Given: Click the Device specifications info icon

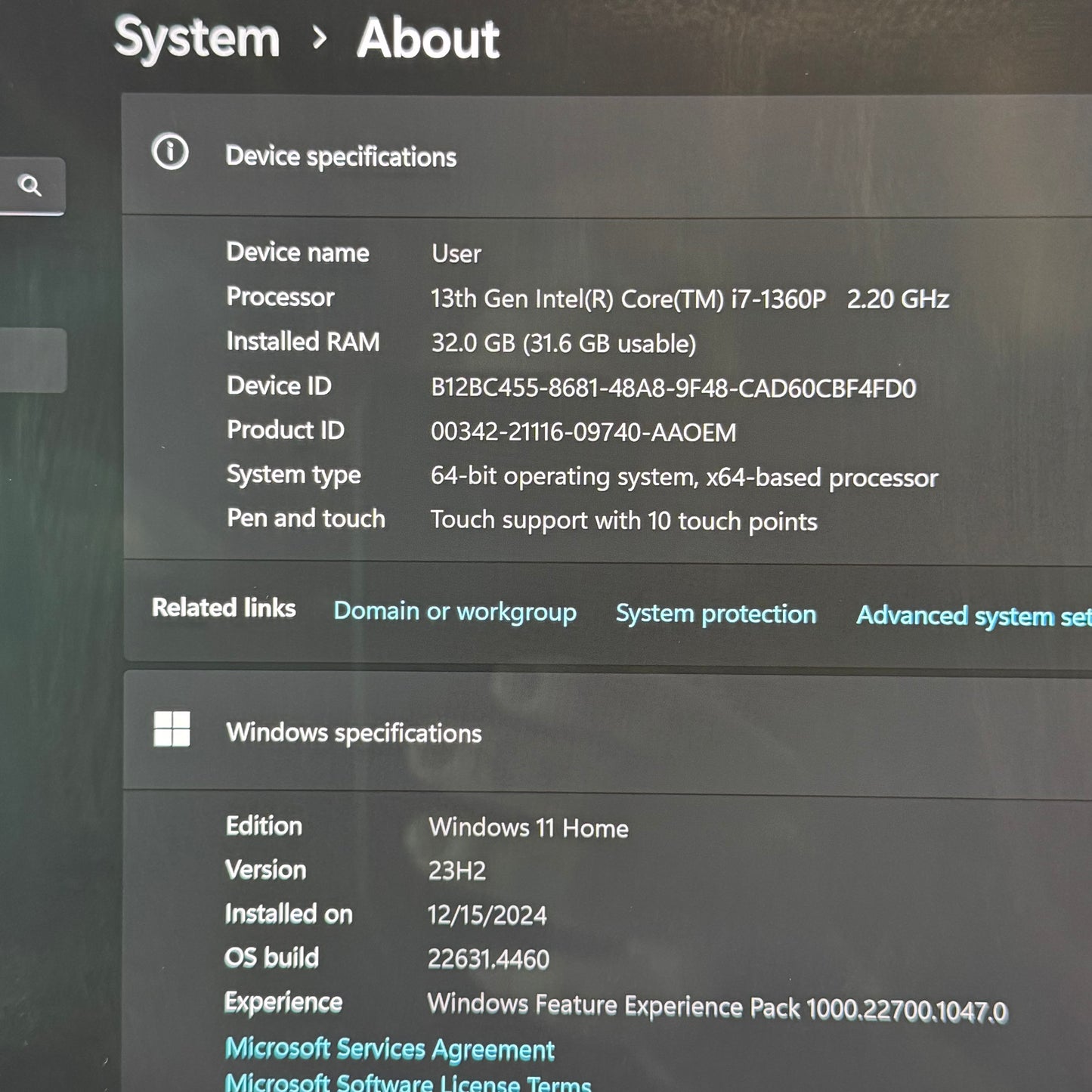Looking at the screenshot, I should tap(170, 152).
